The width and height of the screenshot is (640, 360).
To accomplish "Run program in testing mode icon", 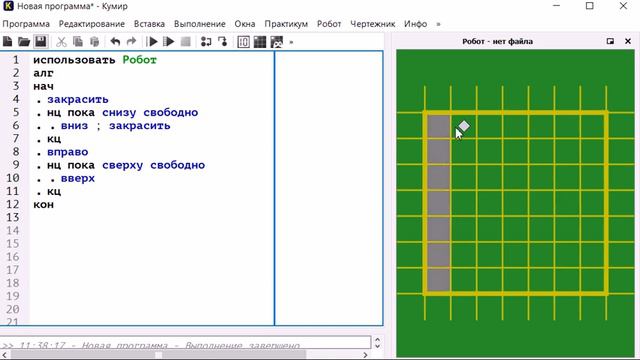I will coord(168,42).
